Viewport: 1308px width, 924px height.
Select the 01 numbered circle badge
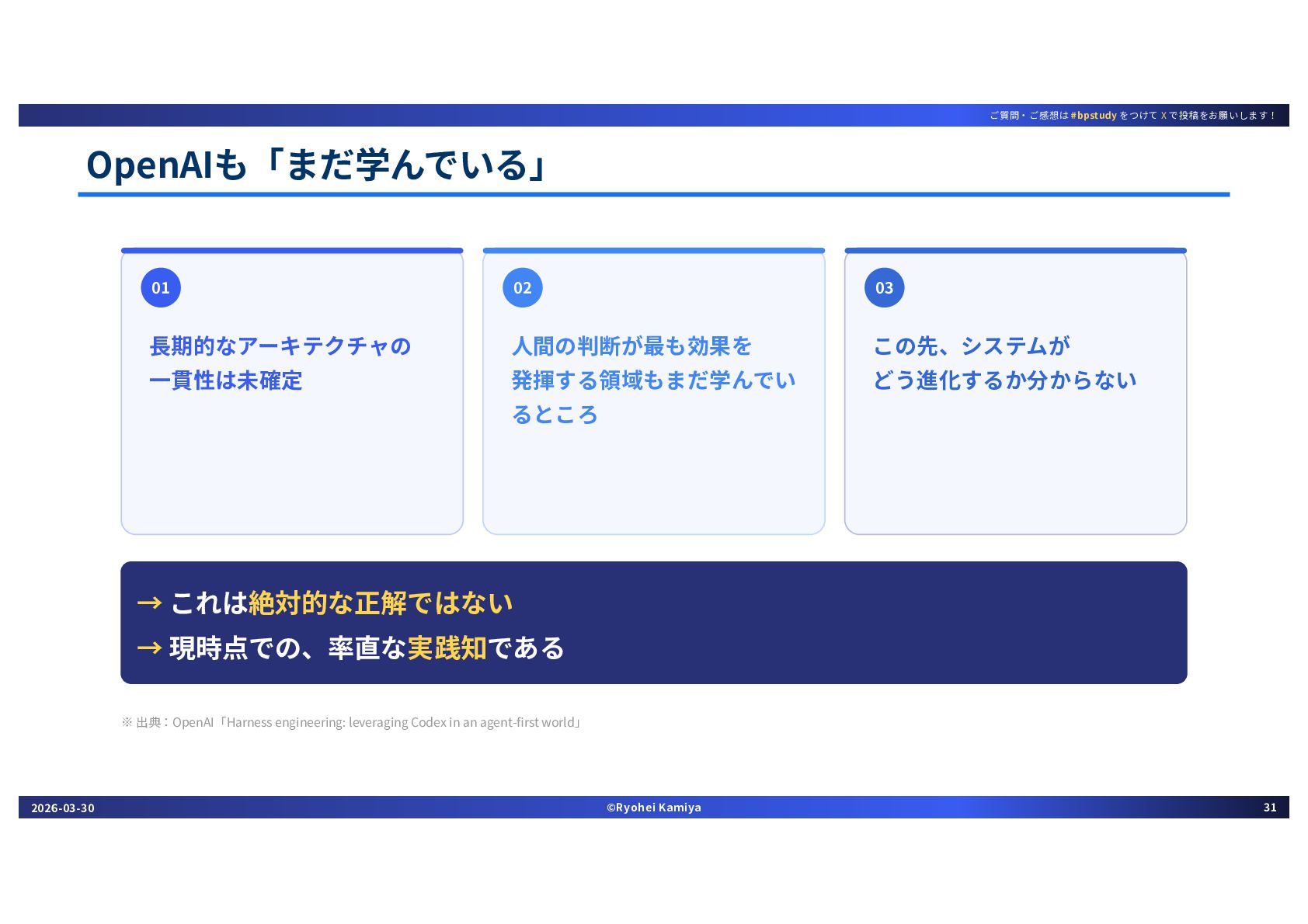[x=161, y=287]
